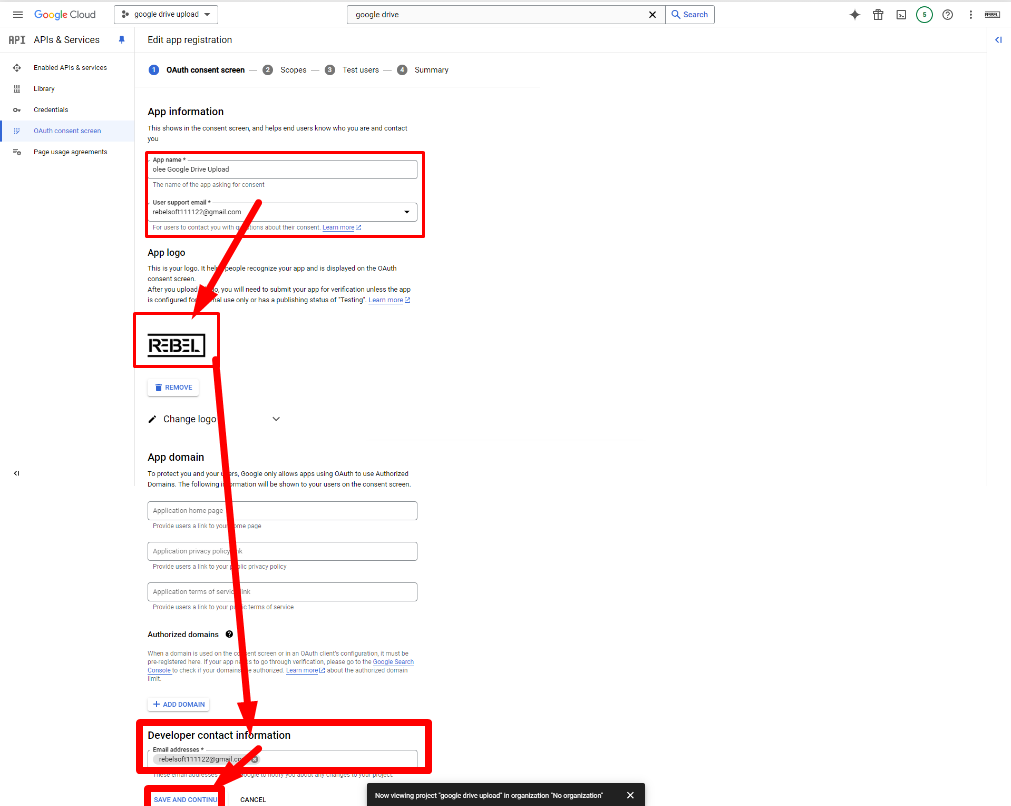Click the Authorized domains help icon
The width and height of the screenshot is (1011, 806).
(229, 634)
